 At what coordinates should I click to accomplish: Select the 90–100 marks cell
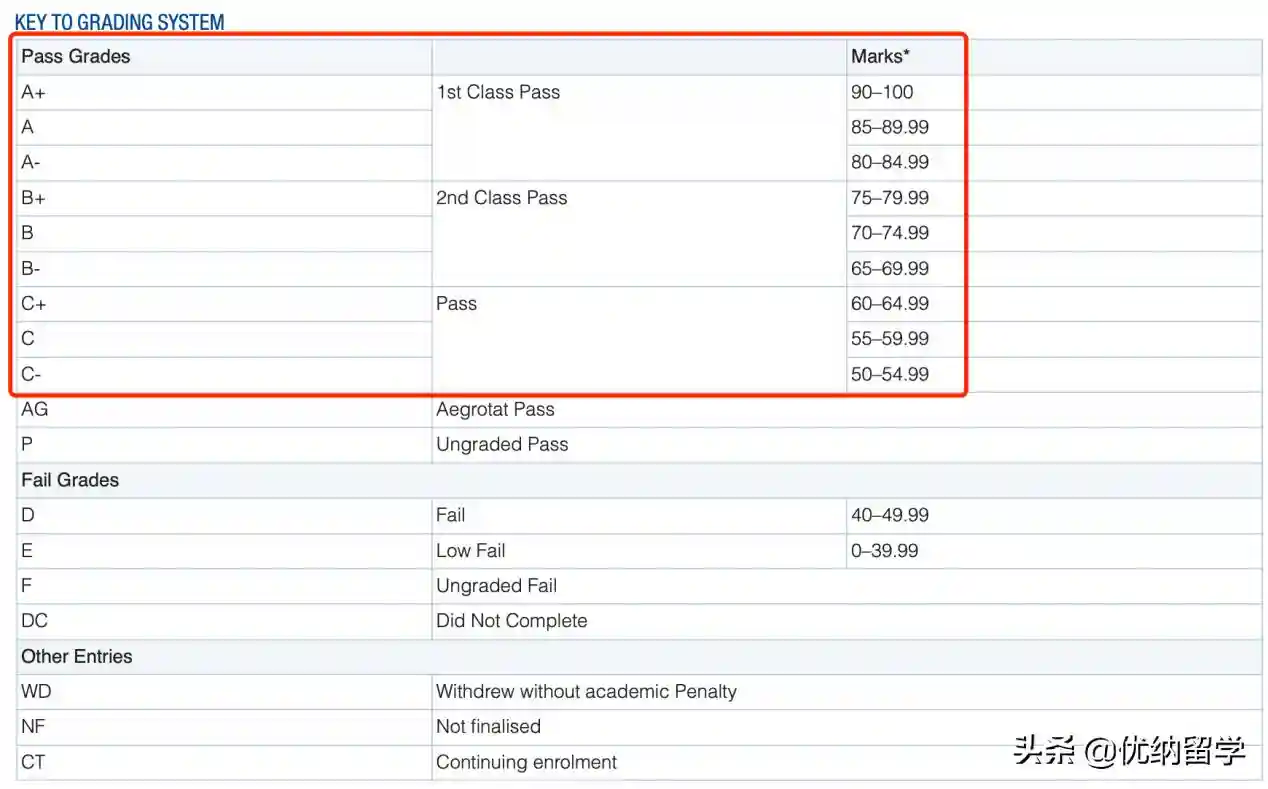(882, 92)
